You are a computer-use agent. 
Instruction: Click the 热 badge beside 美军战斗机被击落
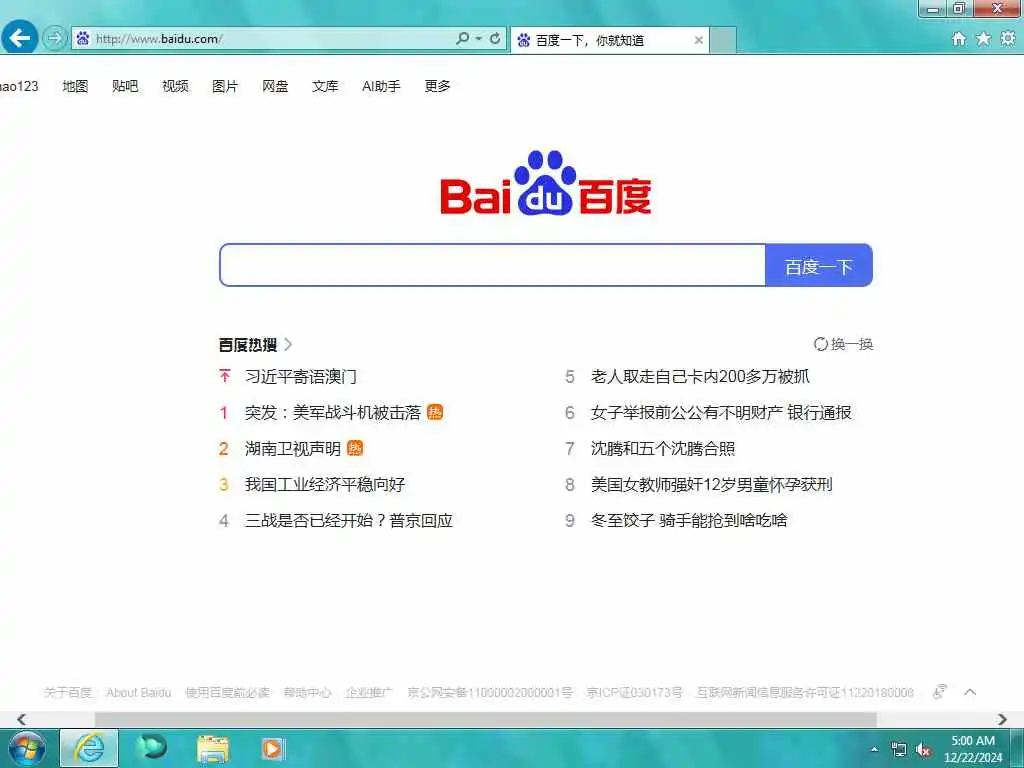click(435, 412)
